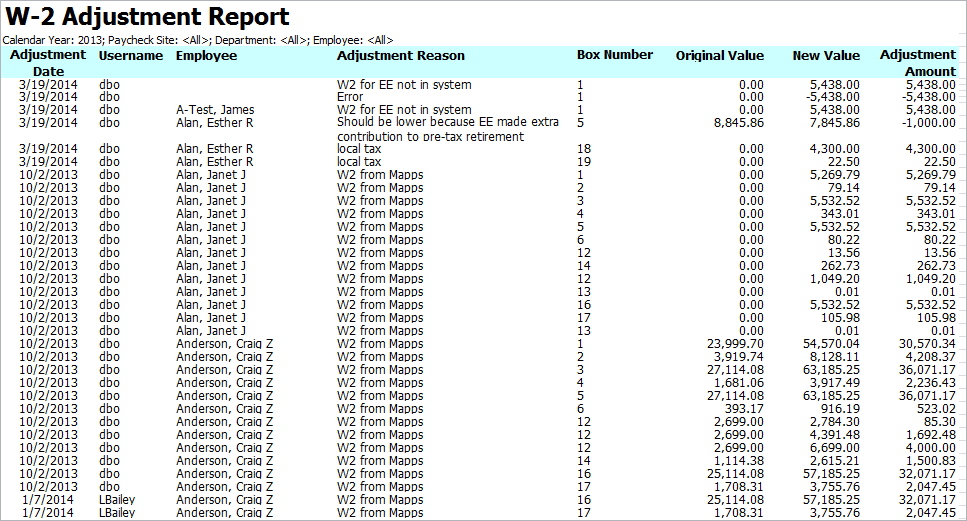Click 262.73 in the Adjustment Amount column
This screenshot has height=521, width=967.
(x=936, y=265)
